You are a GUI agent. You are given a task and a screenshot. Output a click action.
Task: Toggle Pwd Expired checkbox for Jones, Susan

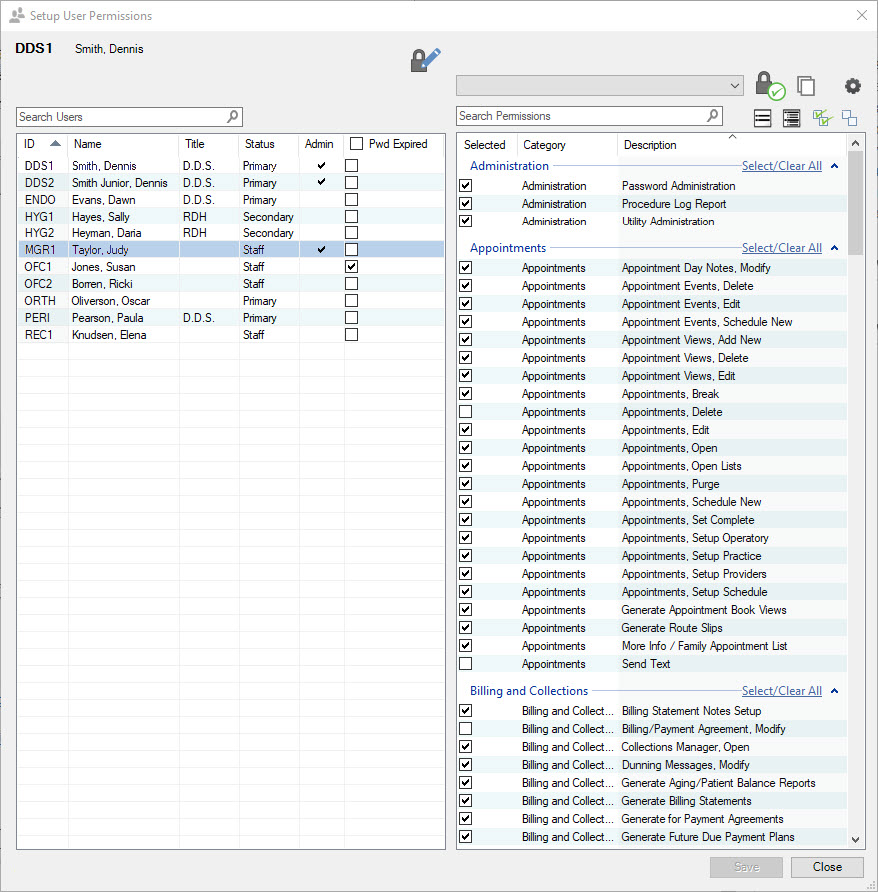(x=352, y=266)
